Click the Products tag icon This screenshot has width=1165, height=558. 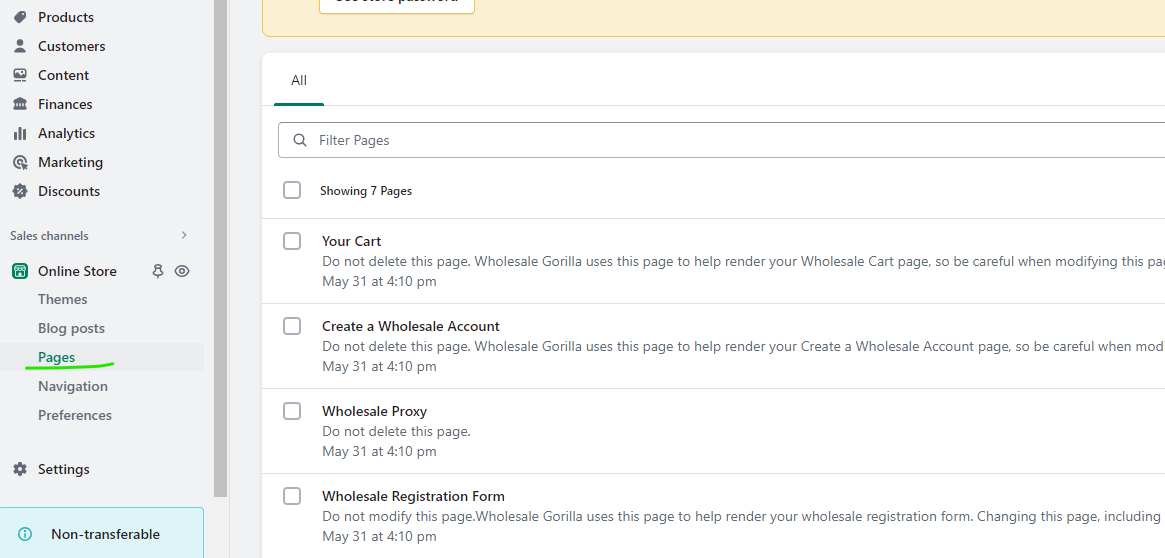20,17
